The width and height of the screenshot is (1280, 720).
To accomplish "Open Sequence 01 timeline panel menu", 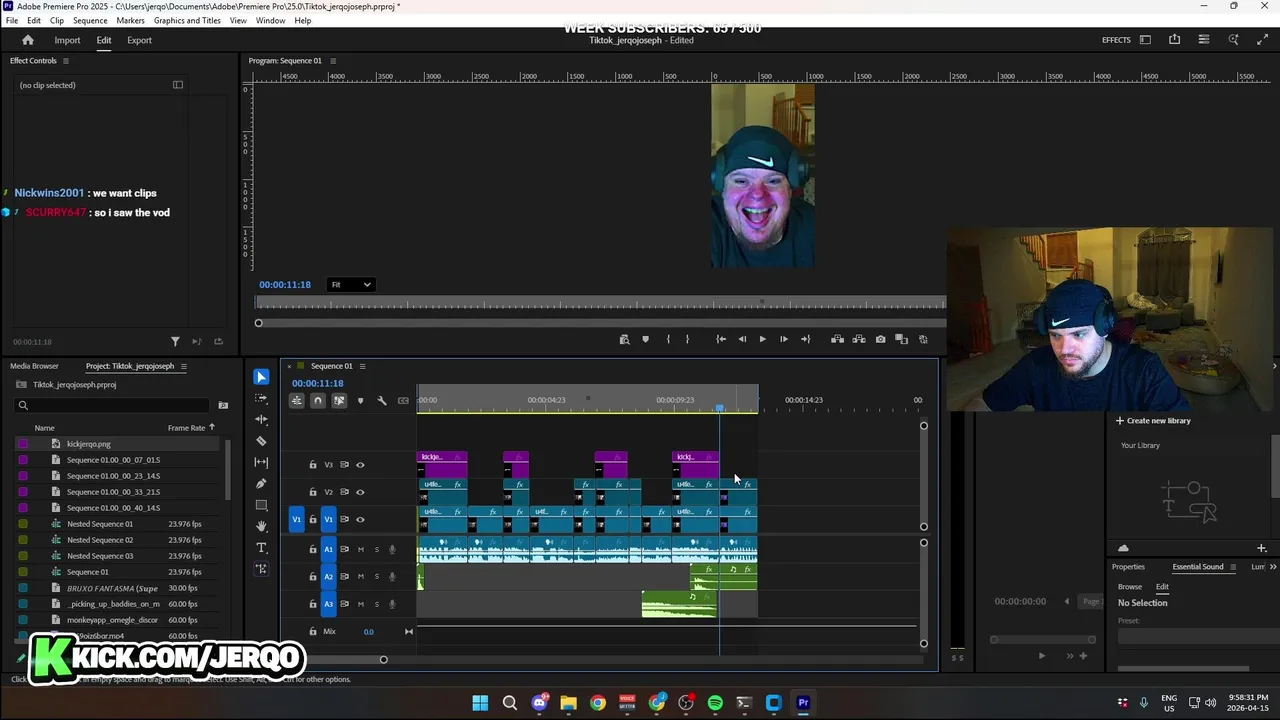I will coord(362,366).
